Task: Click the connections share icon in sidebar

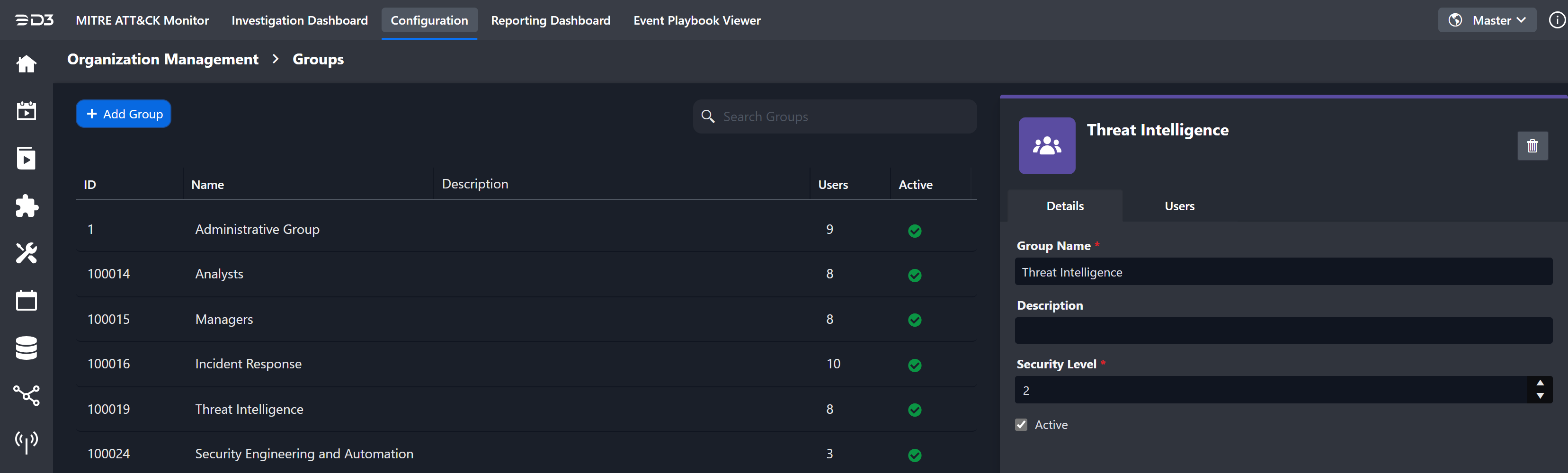Action: 26,395
